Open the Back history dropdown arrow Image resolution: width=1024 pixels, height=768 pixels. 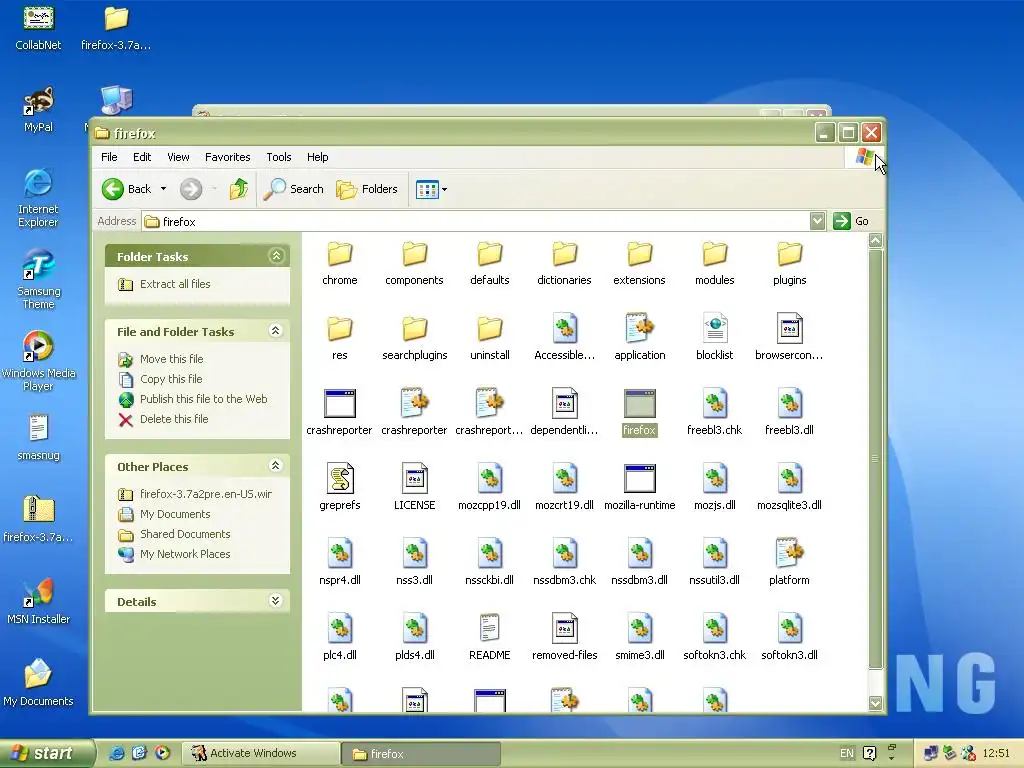tap(163, 189)
